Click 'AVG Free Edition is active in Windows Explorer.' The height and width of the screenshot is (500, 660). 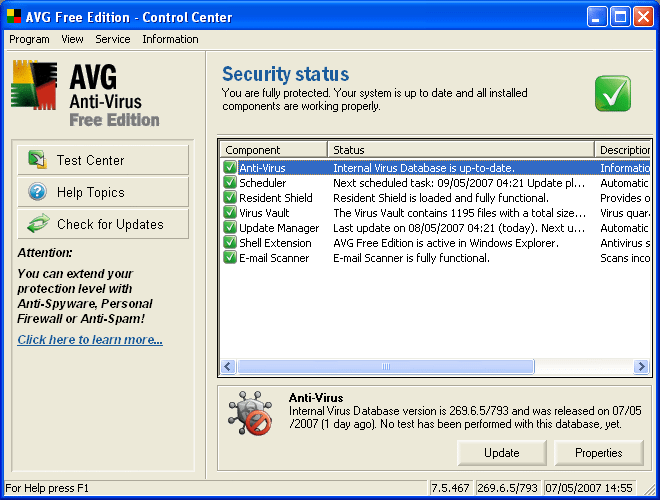(x=446, y=243)
